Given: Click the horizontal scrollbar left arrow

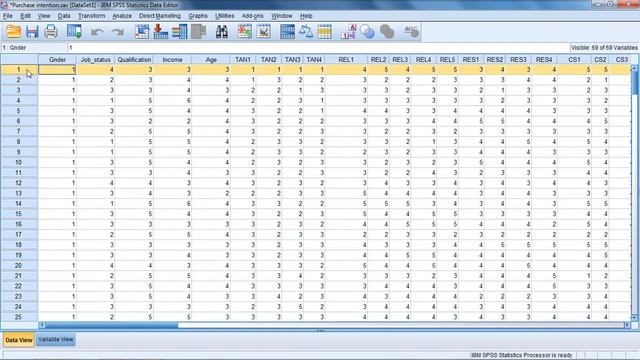Looking at the screenshot, I should pyautogui.click(x=42, y=325).
